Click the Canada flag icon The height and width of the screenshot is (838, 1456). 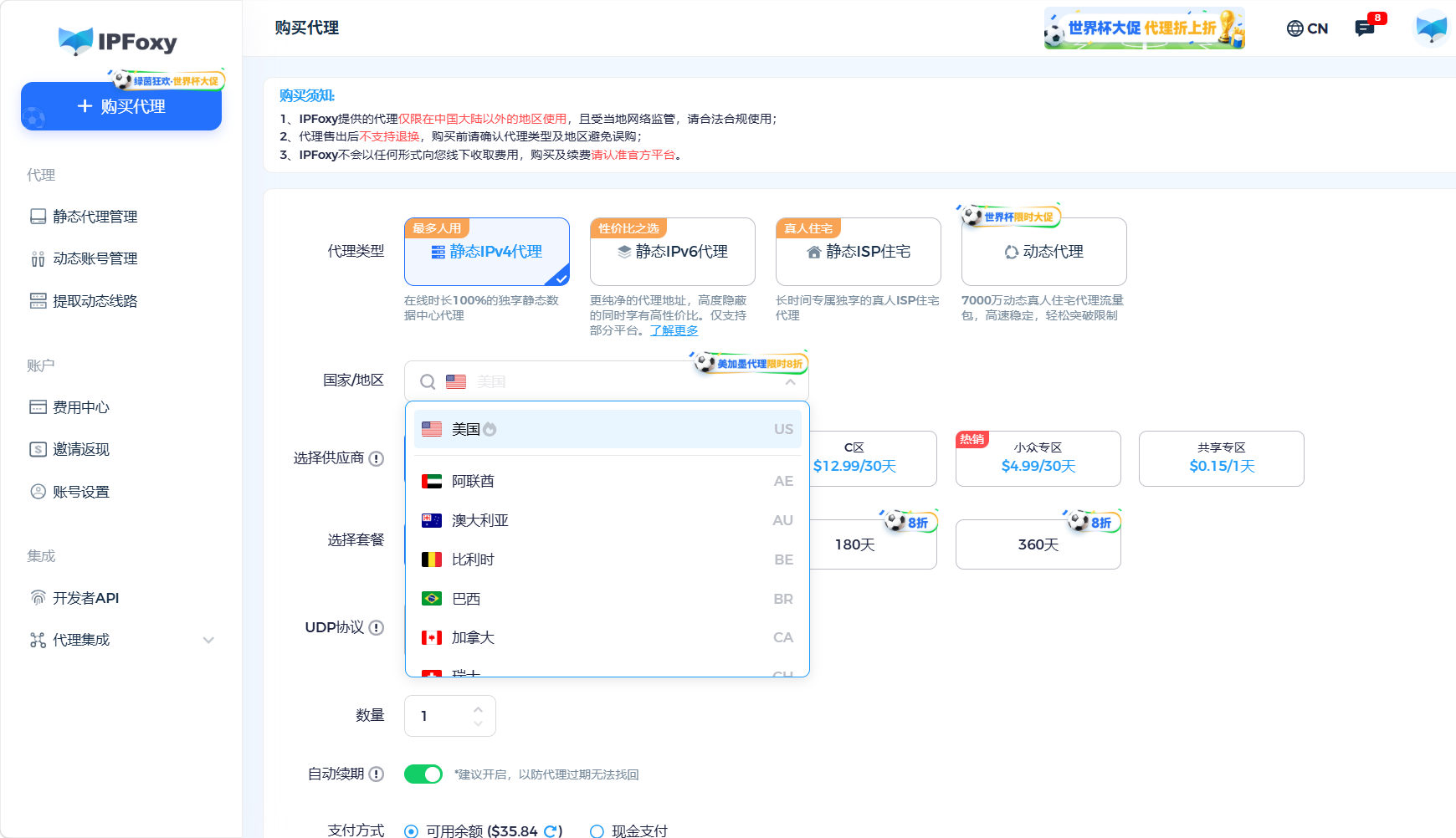(x=432, y=638)
